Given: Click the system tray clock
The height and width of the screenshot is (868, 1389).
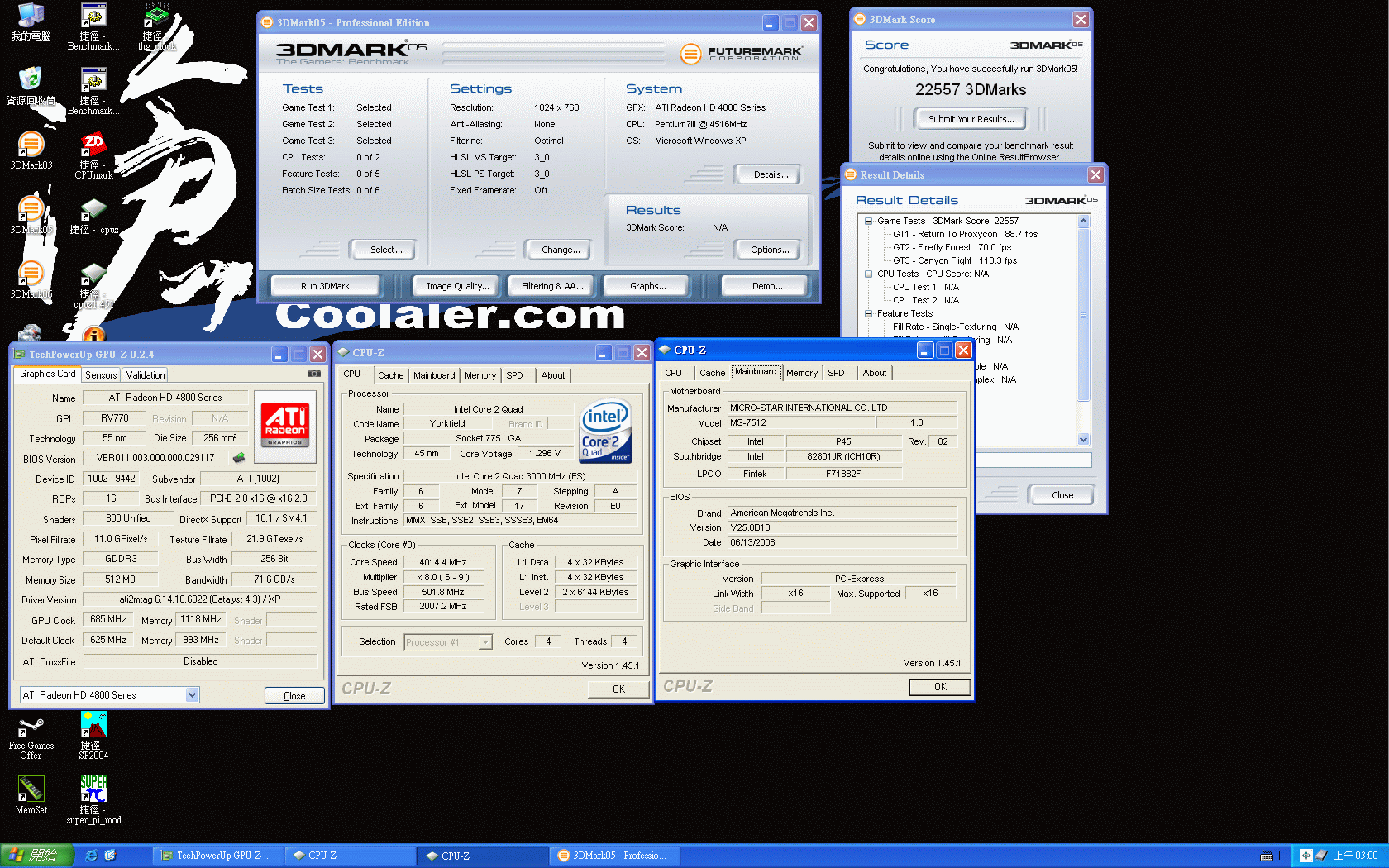Looking at the screenshot, I should (x=1355, y=856).
